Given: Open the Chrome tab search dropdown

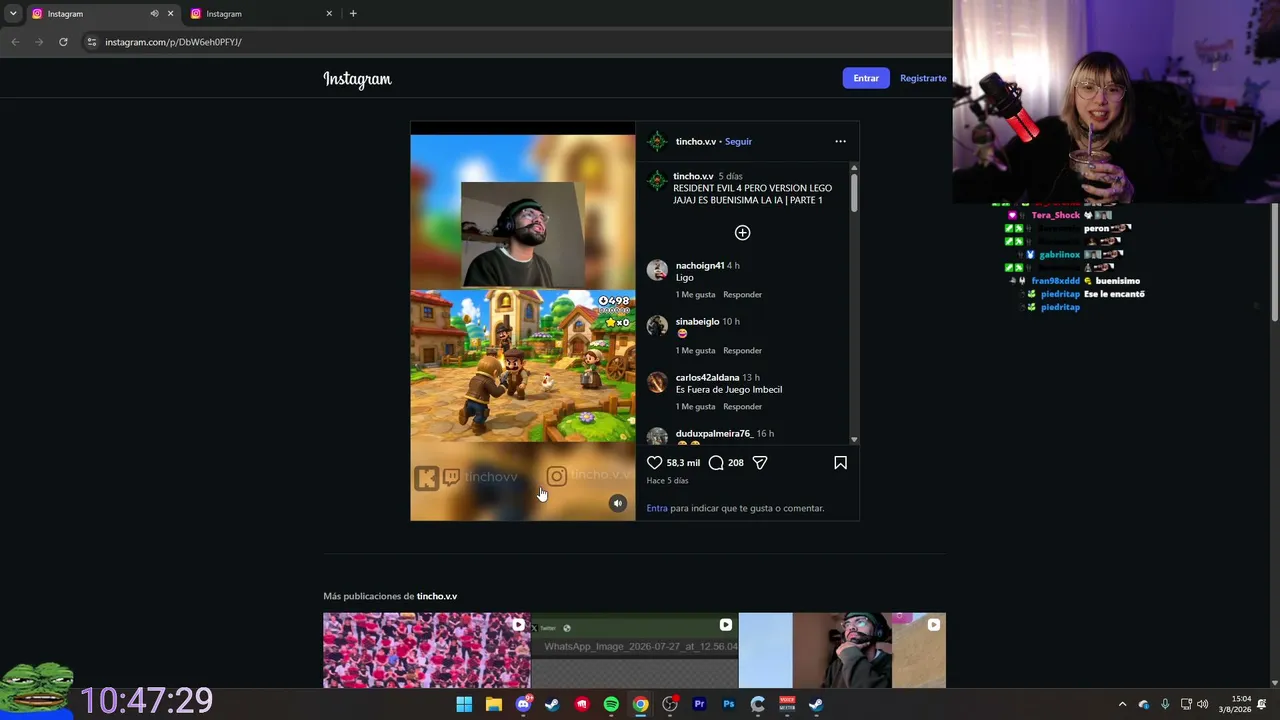Looking at the screenshot, I should [x=13, y=14].
